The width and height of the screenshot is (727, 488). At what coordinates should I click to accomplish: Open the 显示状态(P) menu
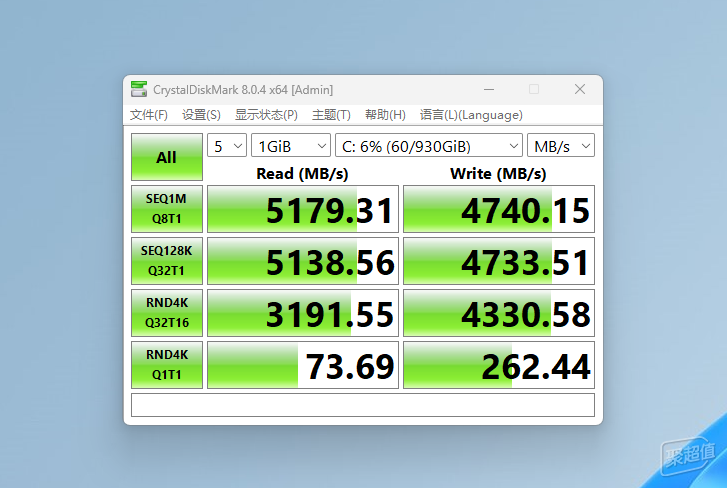click(266, 114)
